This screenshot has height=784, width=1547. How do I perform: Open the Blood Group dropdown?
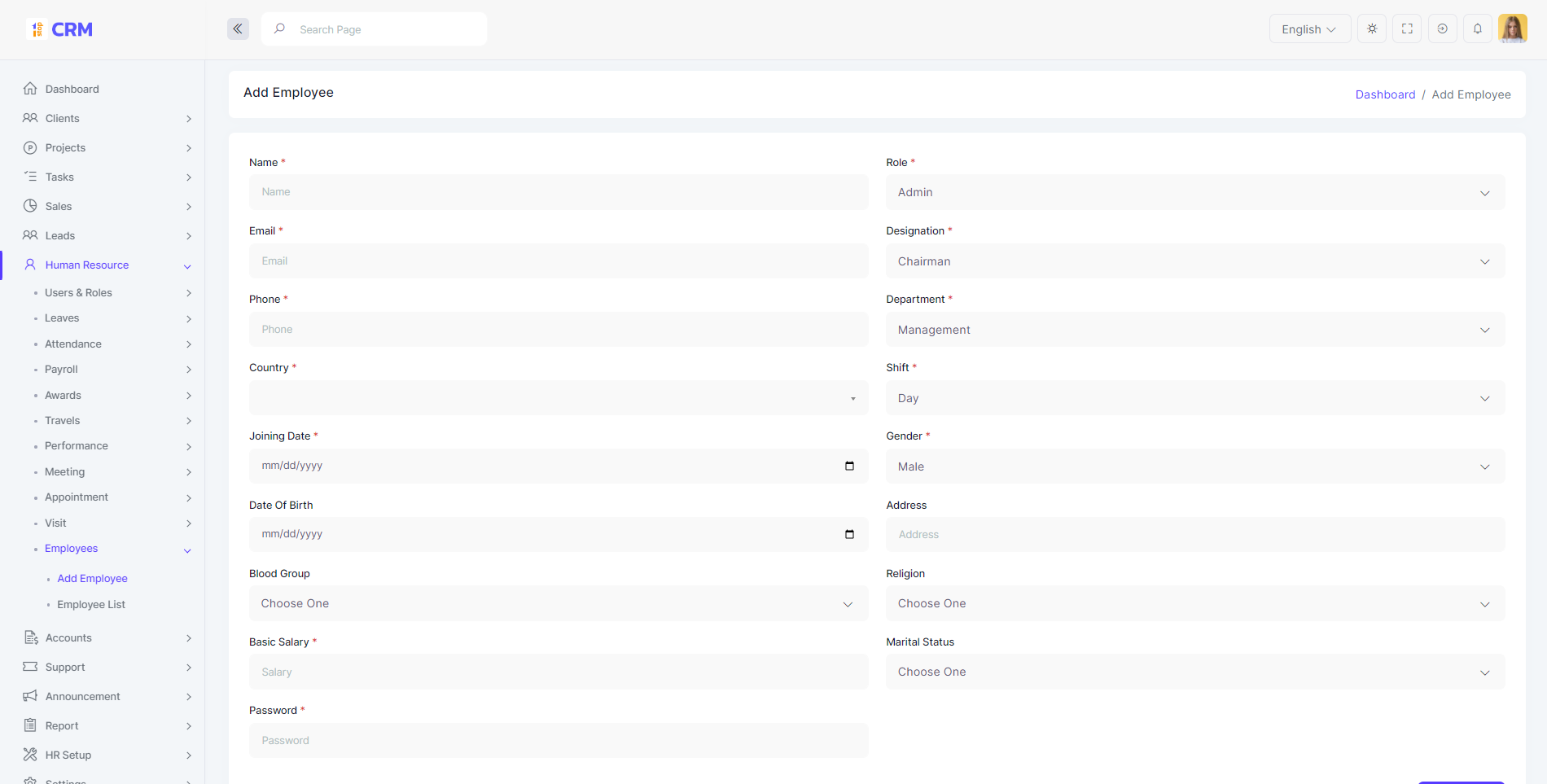559,603
